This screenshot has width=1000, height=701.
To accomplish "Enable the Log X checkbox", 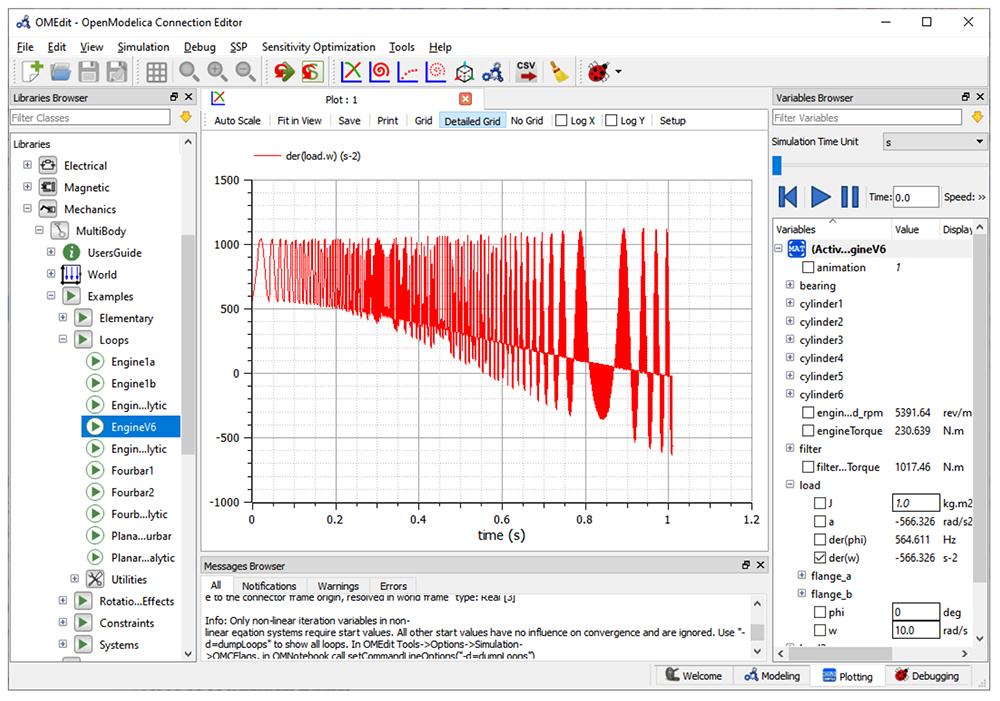I will [561, 121].
